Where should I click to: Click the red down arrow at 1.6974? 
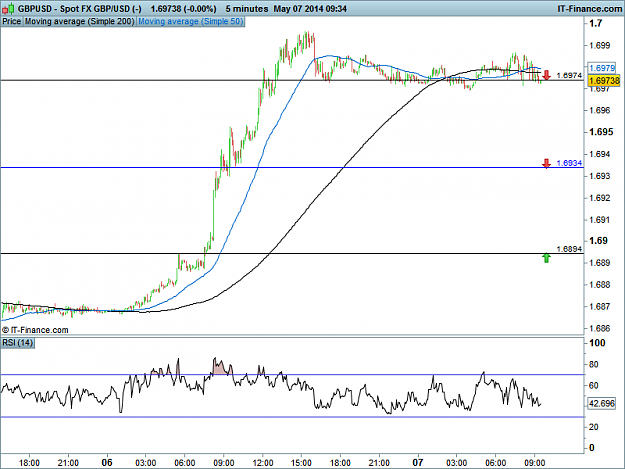click(546, 75)
